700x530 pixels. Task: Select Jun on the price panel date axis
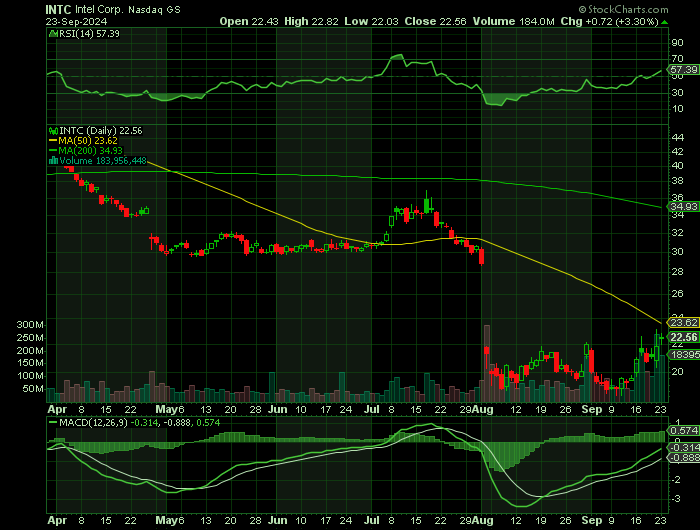[x=278, y=409]
